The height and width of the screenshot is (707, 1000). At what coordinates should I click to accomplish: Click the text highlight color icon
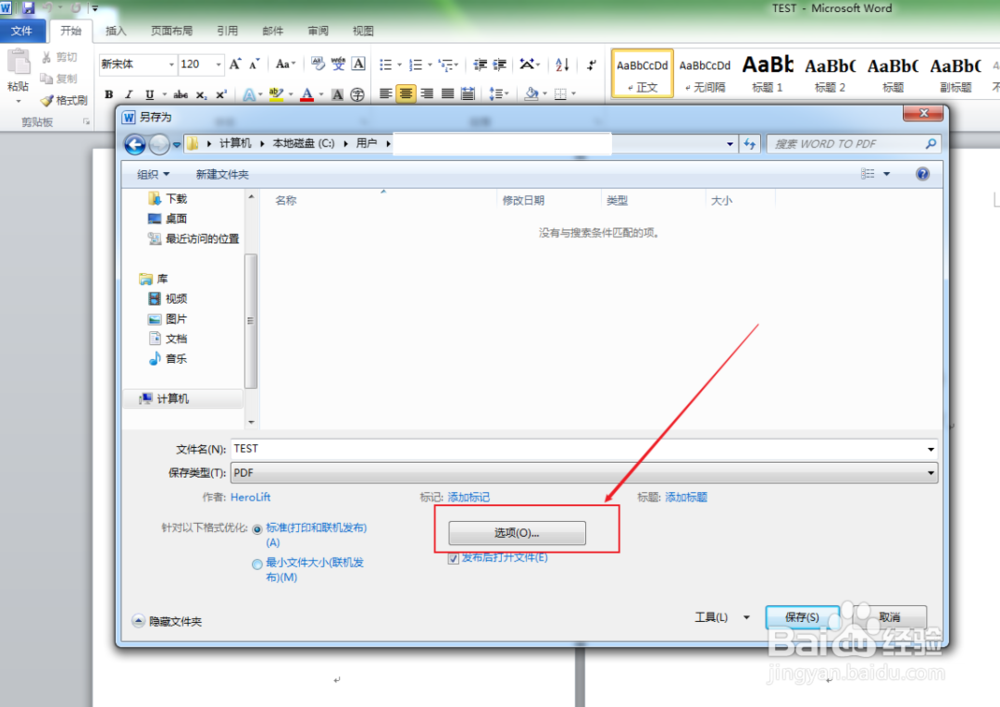coord(276,94)
